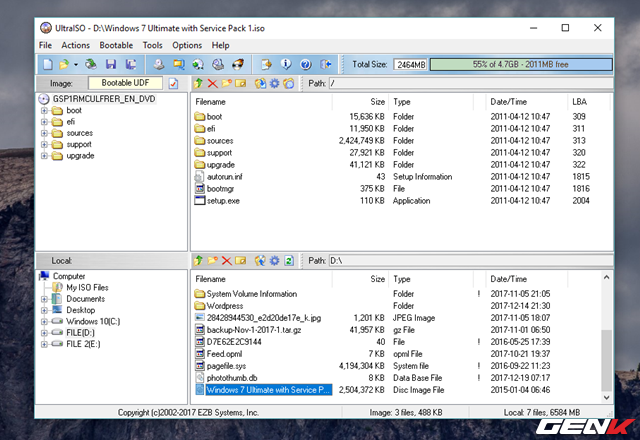
Task: Open the Bootable menu
Action: click(116, 45)
